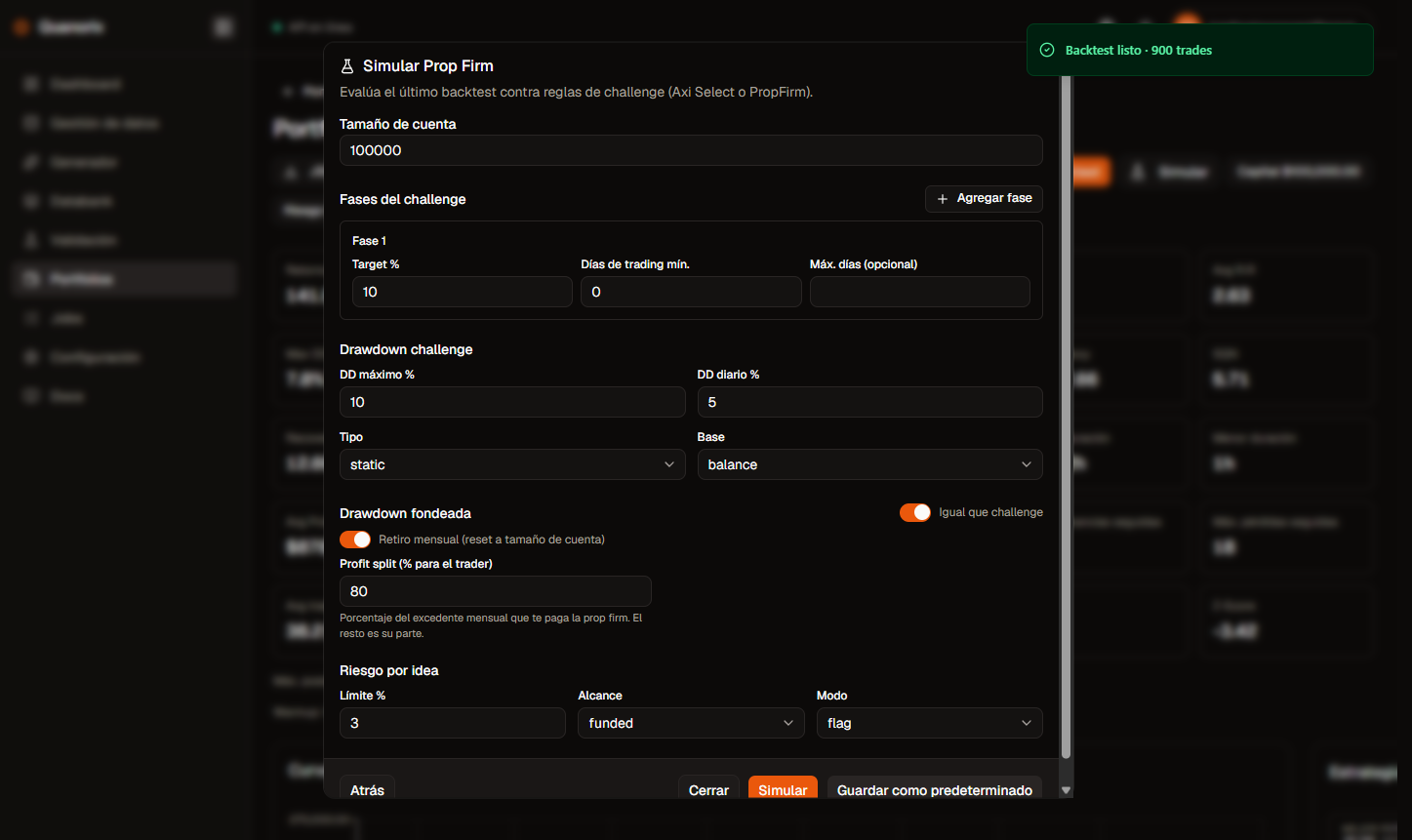
Task: Edit the DD diario % field
Action: pyautogui.click(x=869, y=402)
